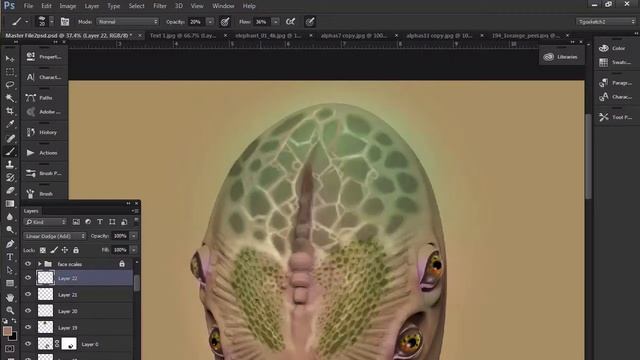Open brush Flow slider dropdown arrow
Viewport: 640px width, 360px height.
[x=276, y=22]
